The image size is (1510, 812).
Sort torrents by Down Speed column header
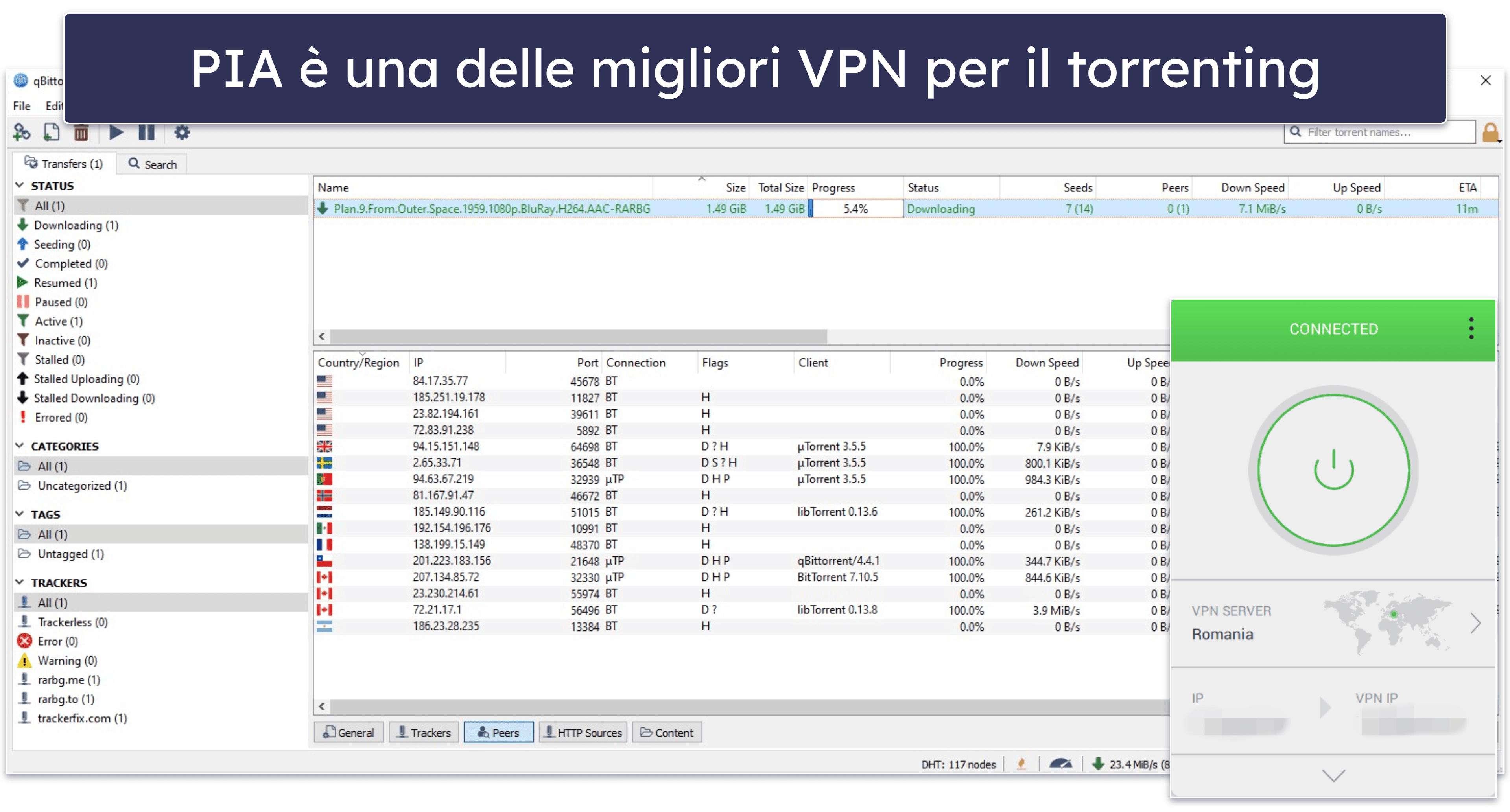pos(1240,188)
